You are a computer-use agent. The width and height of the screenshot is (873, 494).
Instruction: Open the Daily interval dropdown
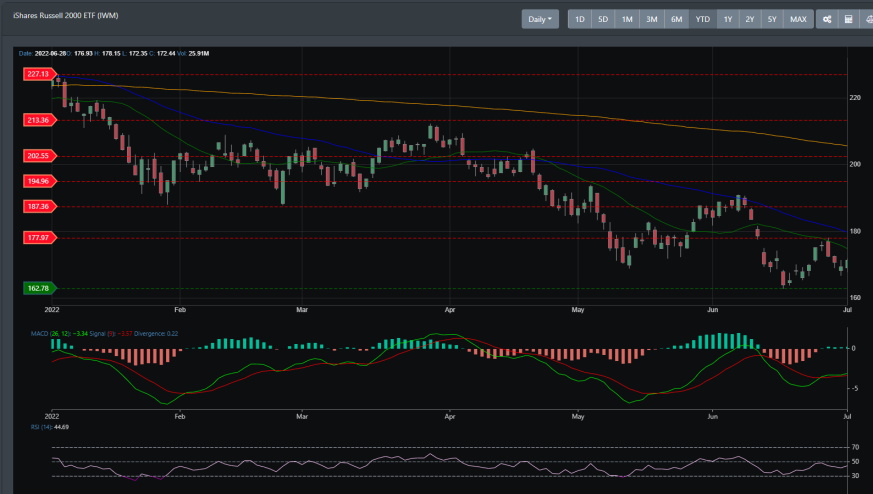point(540,19)
